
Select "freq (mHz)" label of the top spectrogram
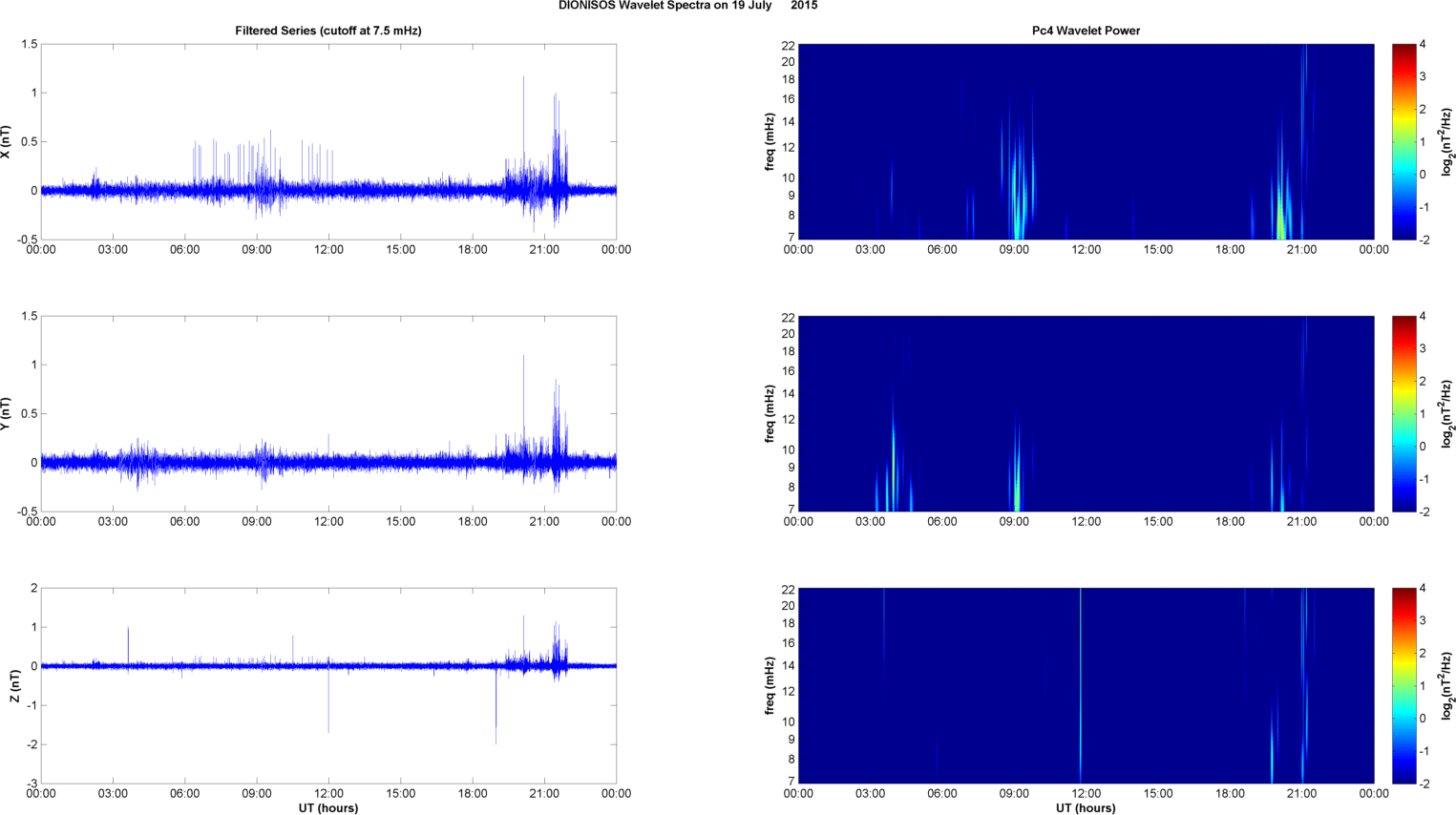tap(770, 142)
